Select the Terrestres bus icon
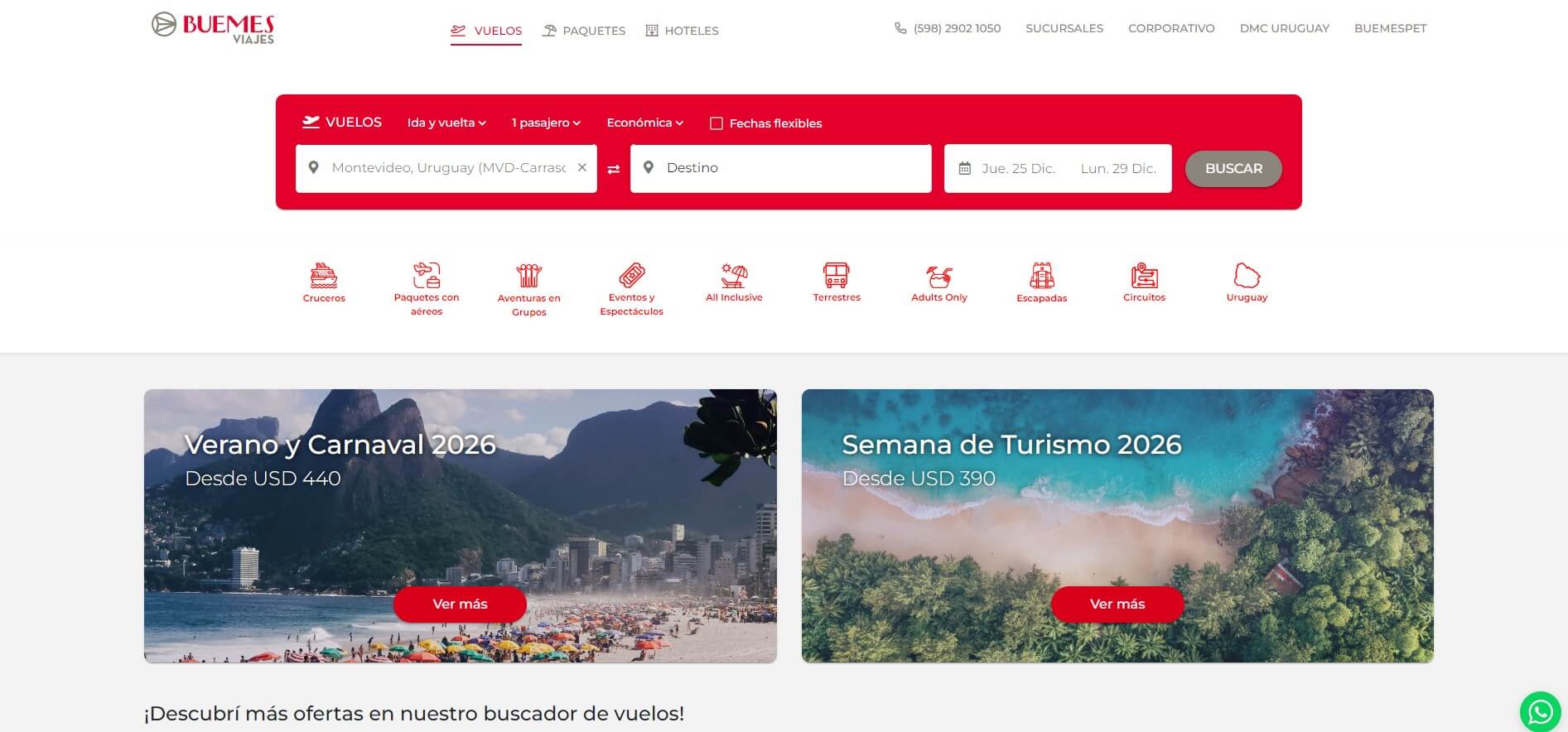 point(837,275)
